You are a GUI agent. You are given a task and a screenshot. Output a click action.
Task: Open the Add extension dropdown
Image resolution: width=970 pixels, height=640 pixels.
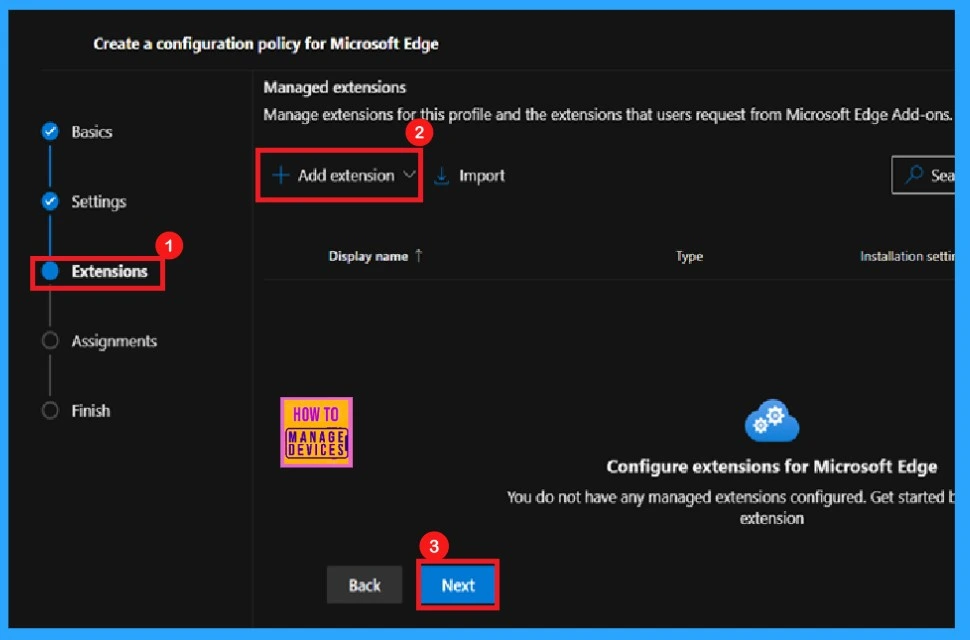point(344,176)
